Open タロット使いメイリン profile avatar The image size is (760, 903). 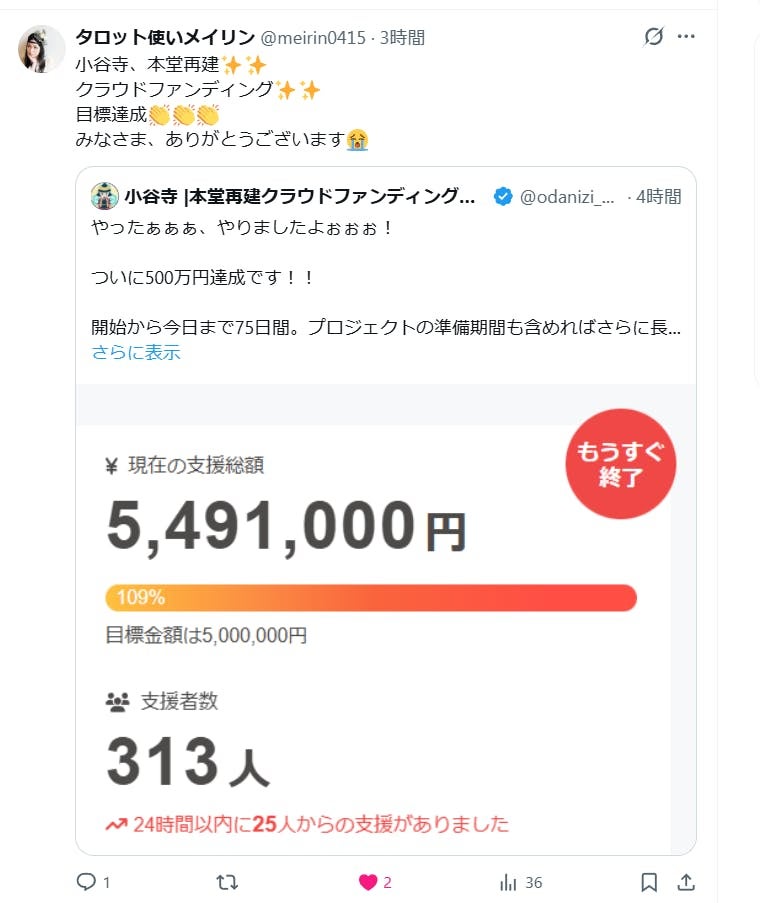tap(42, 49)
